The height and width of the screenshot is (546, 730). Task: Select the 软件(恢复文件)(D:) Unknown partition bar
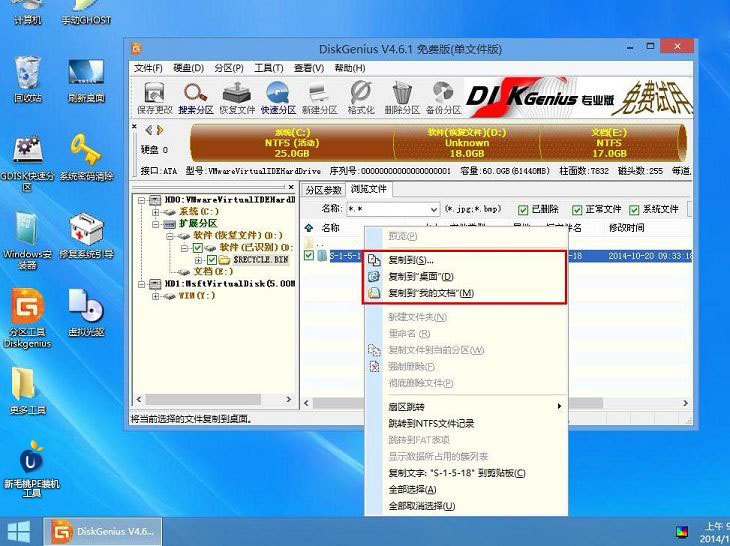tap(466, 143)
